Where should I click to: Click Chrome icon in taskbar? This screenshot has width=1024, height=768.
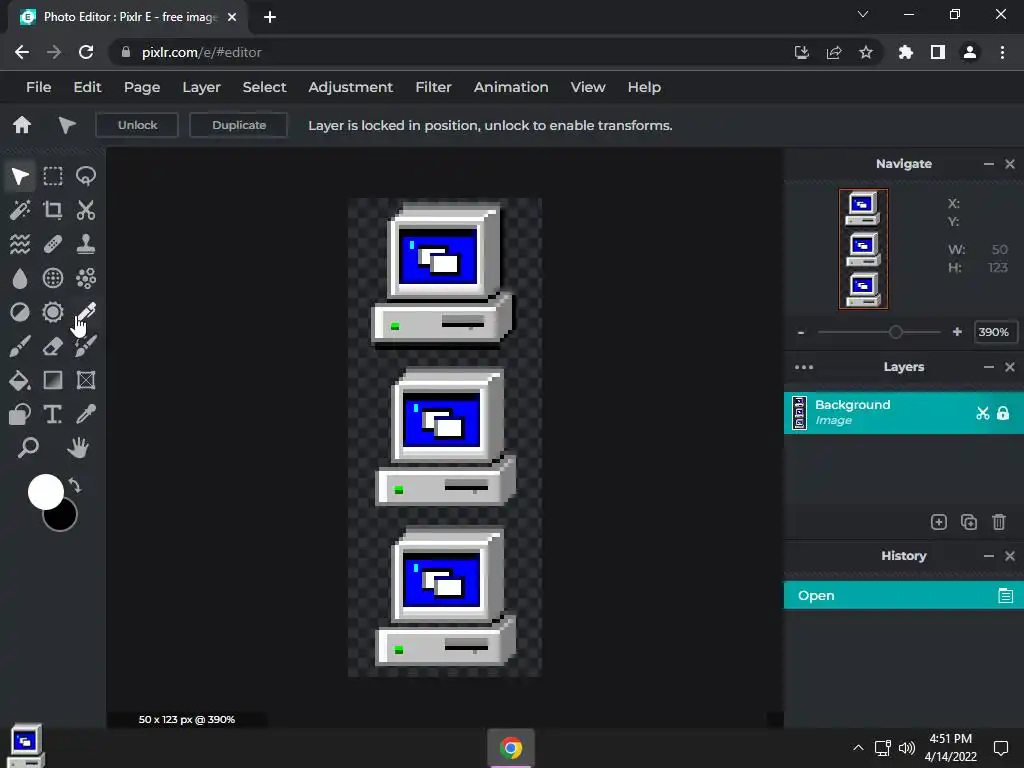[511, 748]
